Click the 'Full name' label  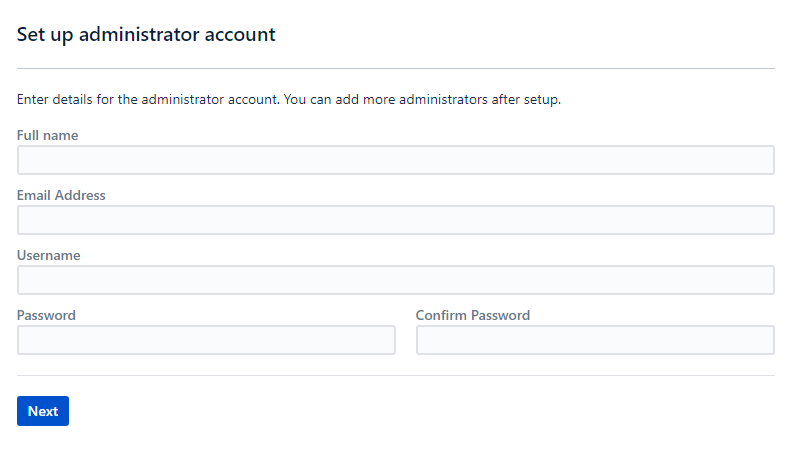point(47,135)
